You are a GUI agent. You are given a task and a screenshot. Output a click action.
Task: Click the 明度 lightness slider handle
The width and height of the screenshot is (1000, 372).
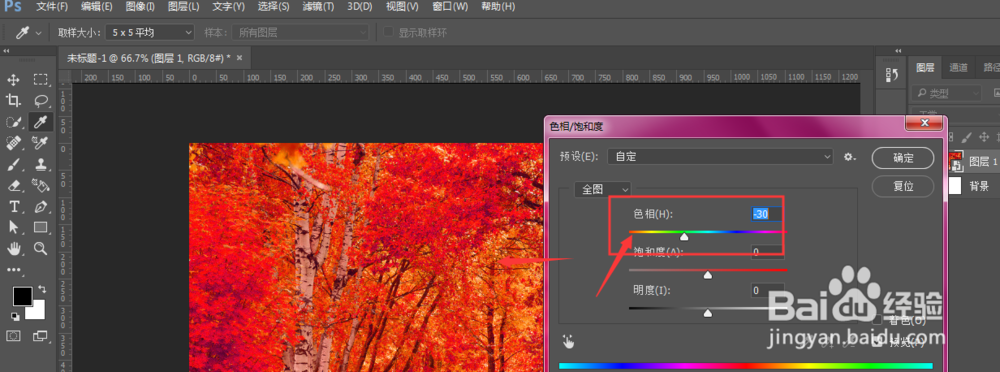(x=707, y=313)
